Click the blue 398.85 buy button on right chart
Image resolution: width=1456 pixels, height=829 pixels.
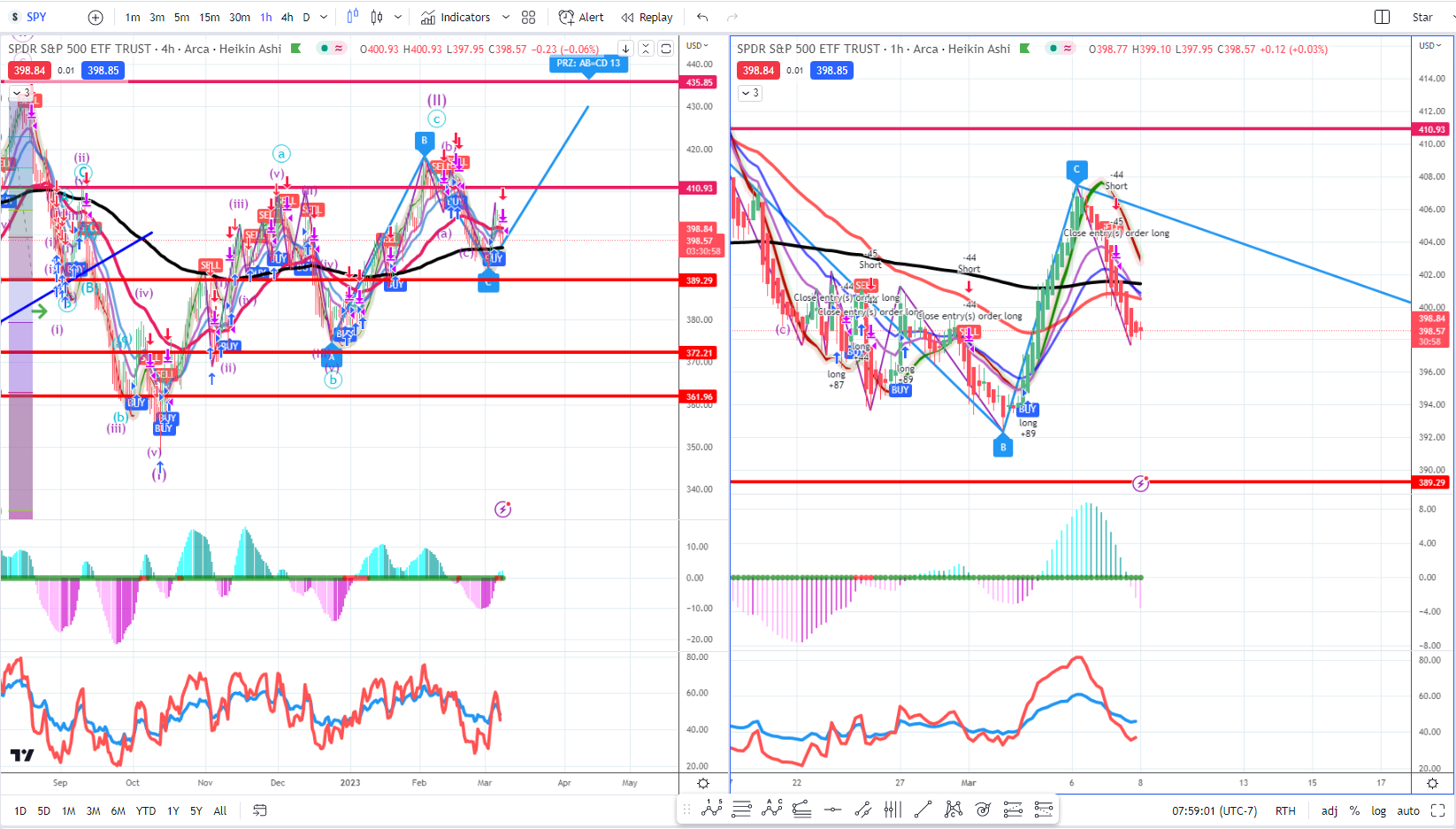831,71
